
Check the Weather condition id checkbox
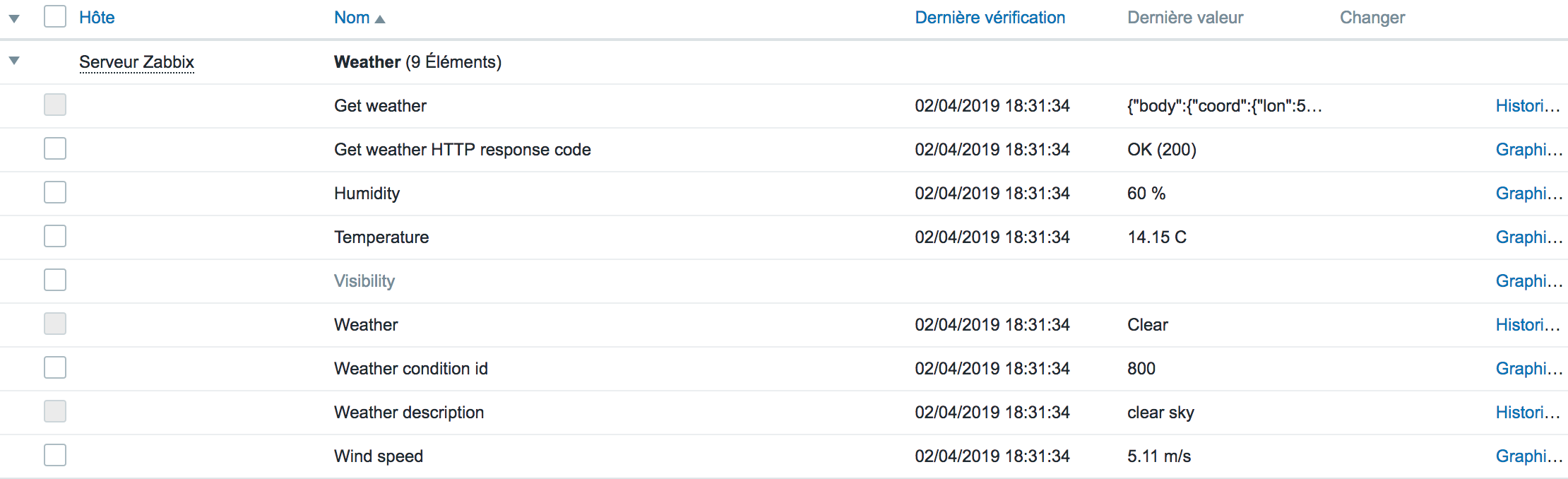tap(55, 367)
